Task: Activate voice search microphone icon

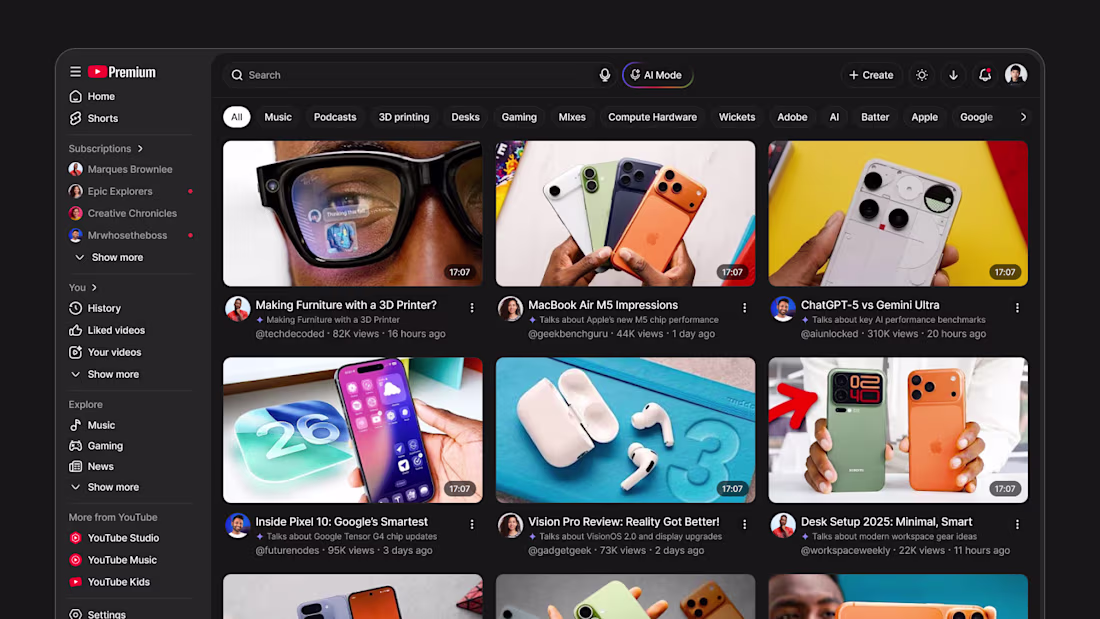Action: pos(605,75)
